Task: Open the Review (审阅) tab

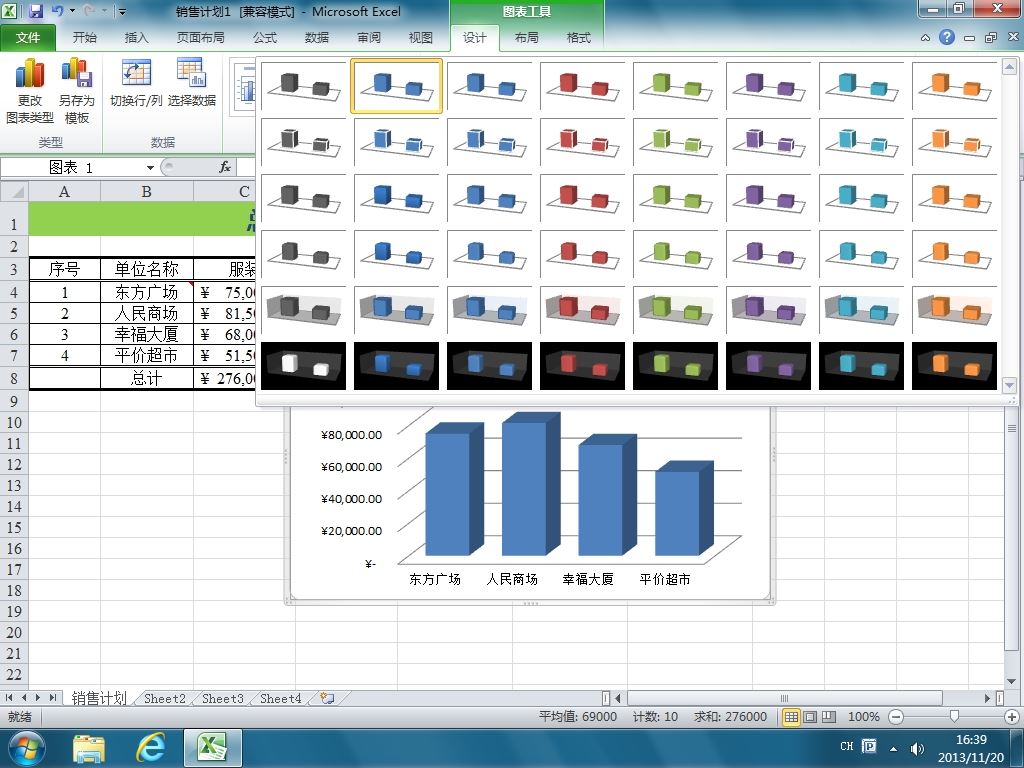Action: [369, 38]
